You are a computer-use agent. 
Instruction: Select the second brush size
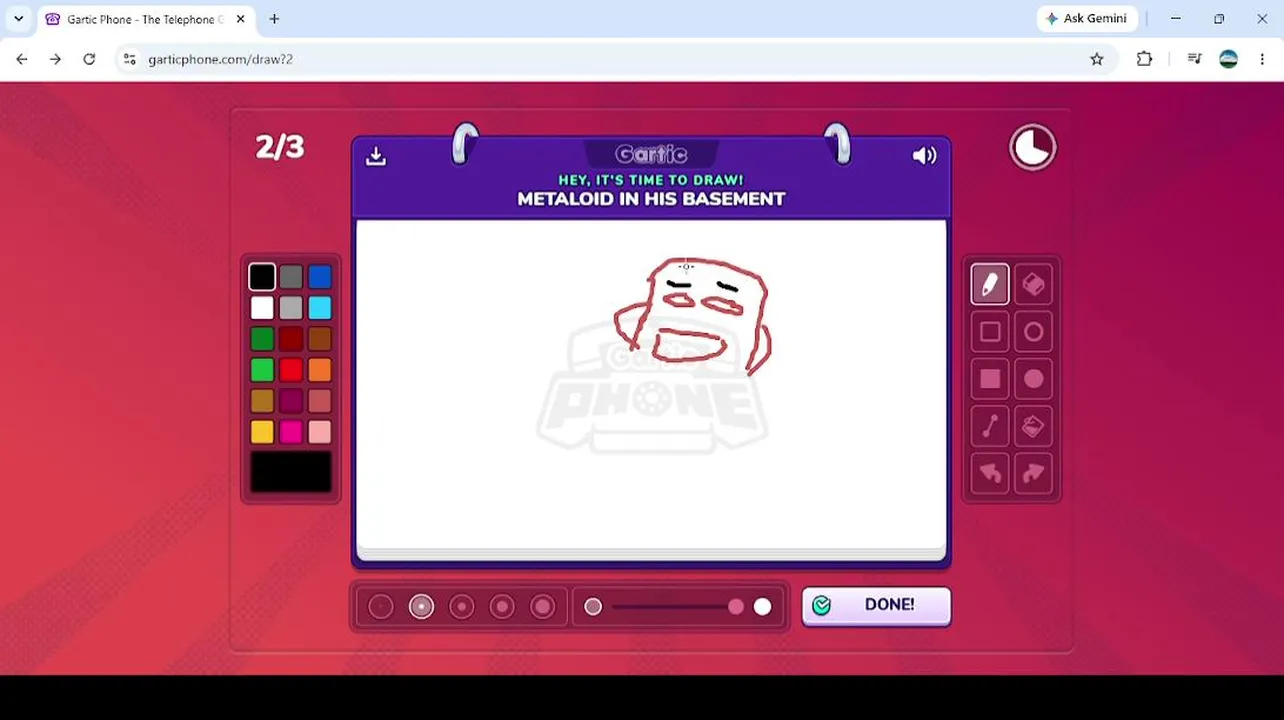click(421, 607)
